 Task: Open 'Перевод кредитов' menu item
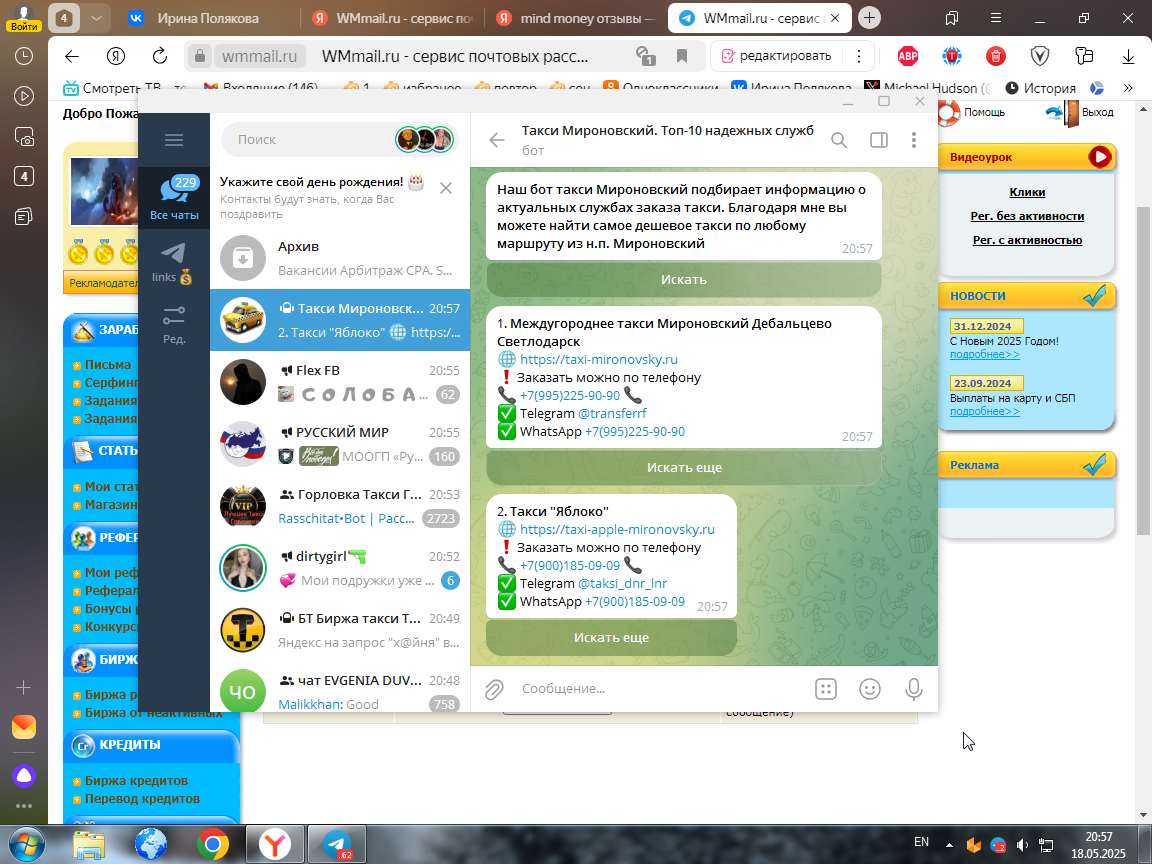(x=142, y=799)
